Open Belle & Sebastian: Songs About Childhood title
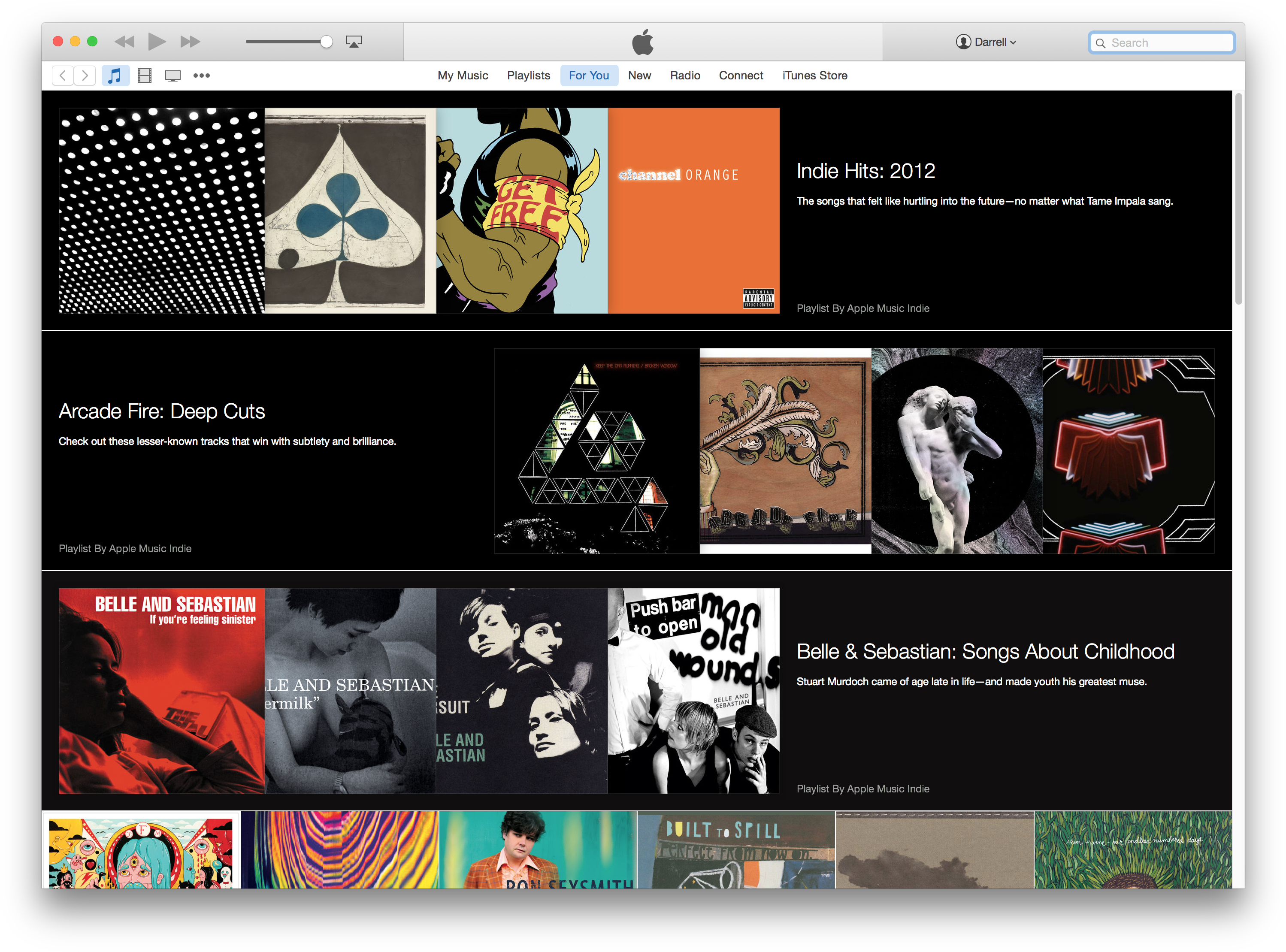This screenshot has height=952, width=1286. tap(985, 652)
